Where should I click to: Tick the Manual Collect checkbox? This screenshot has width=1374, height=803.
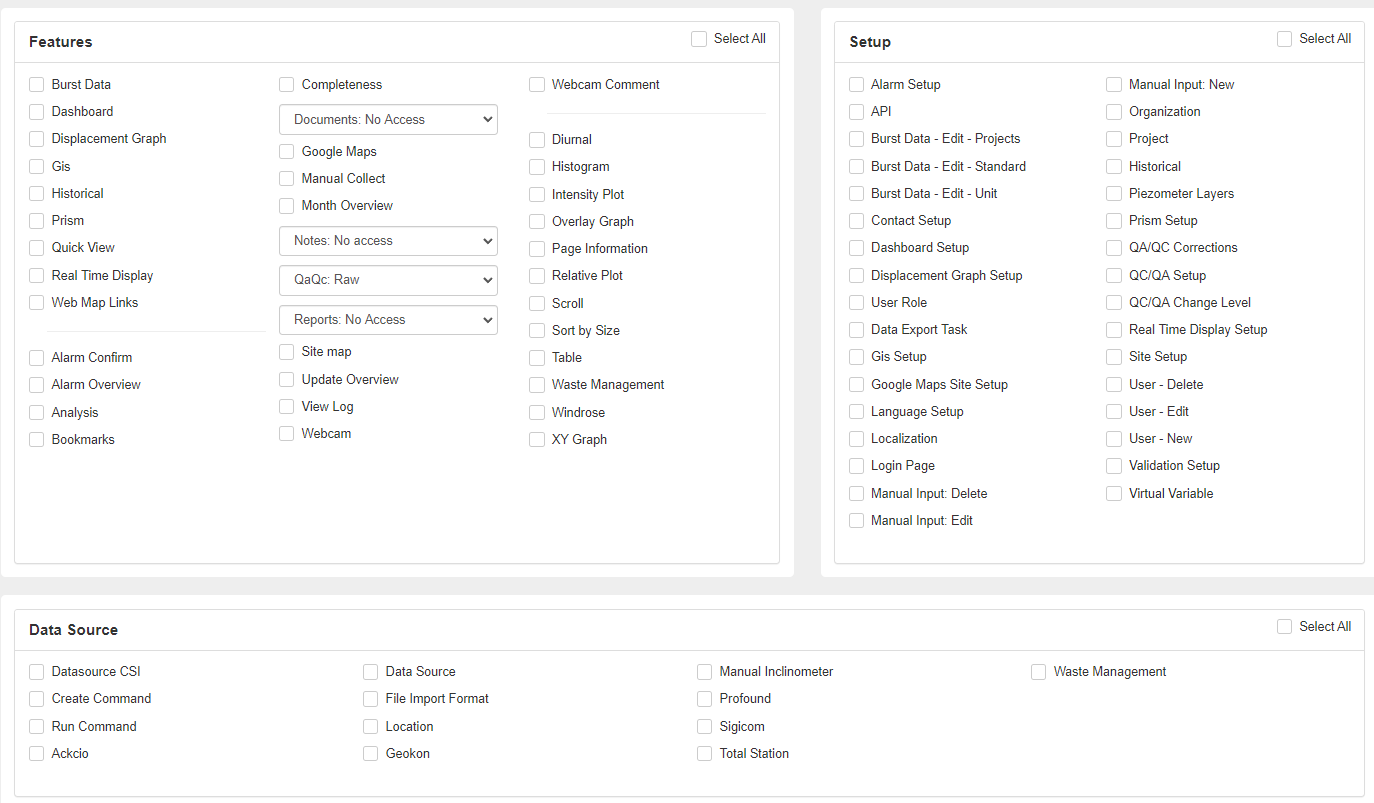click(x=287, y=179)
